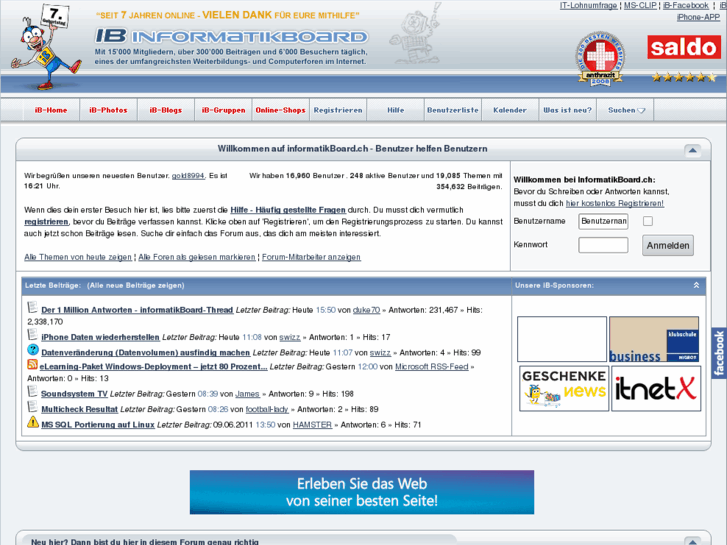This screenshot has width=727, height=545.
Task: Click the anthrazit best websites award badge
Action: (x=600, y=59)
